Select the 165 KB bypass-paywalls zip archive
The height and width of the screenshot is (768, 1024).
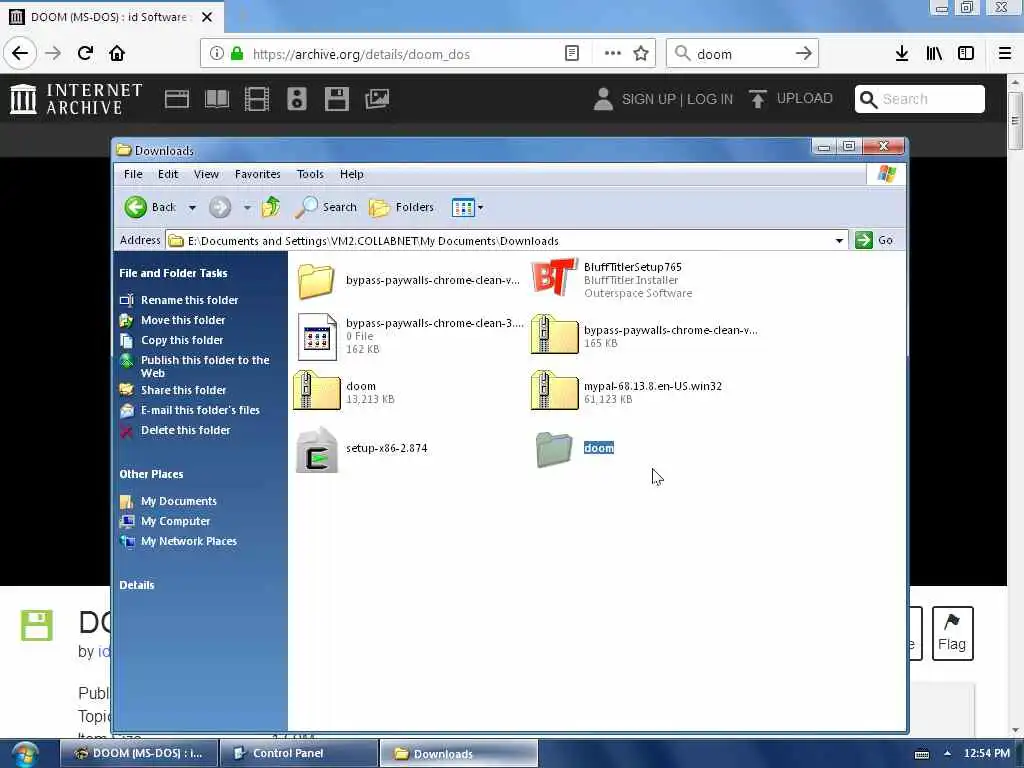click(554, 336)
